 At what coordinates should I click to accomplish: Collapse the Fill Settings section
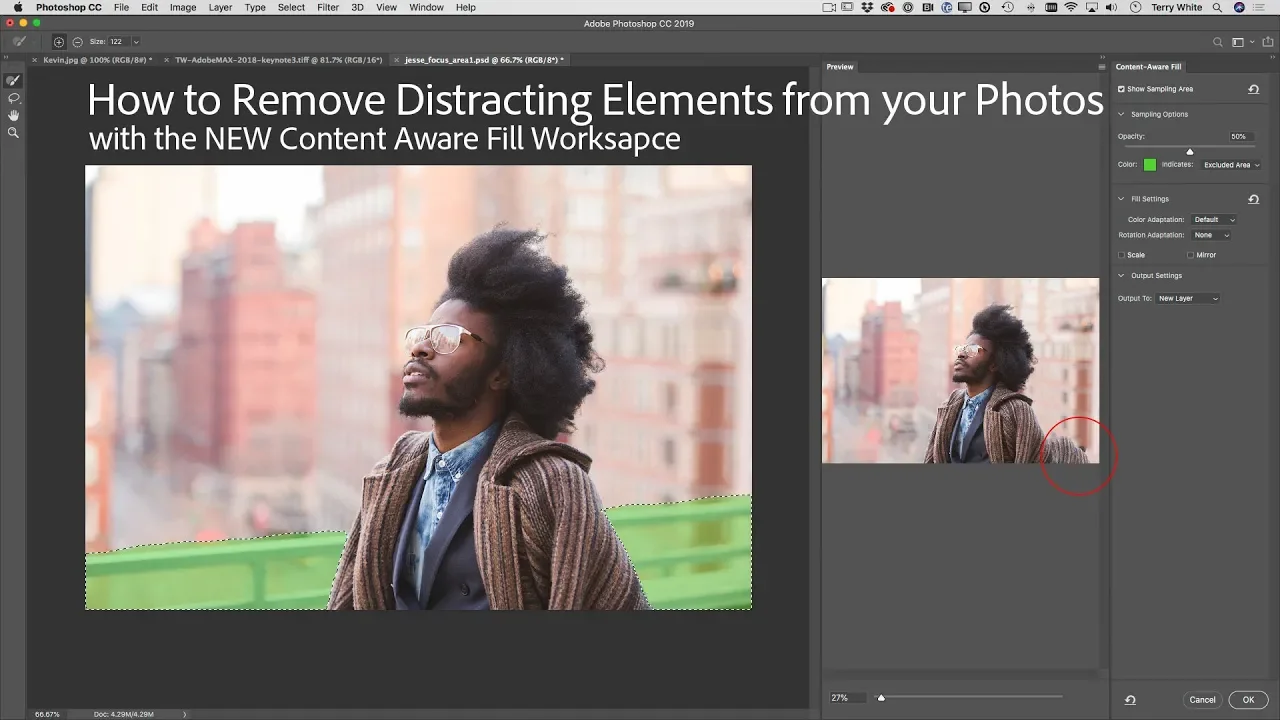coord(1122,199)
